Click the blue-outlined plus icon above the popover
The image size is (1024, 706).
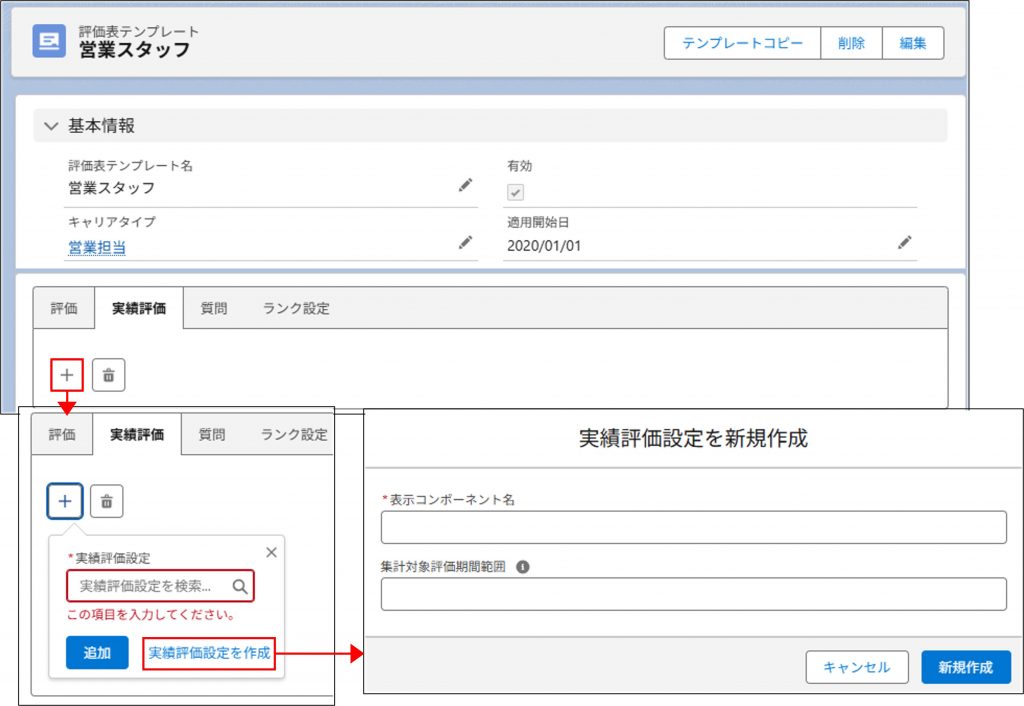[x=65, y=501]
